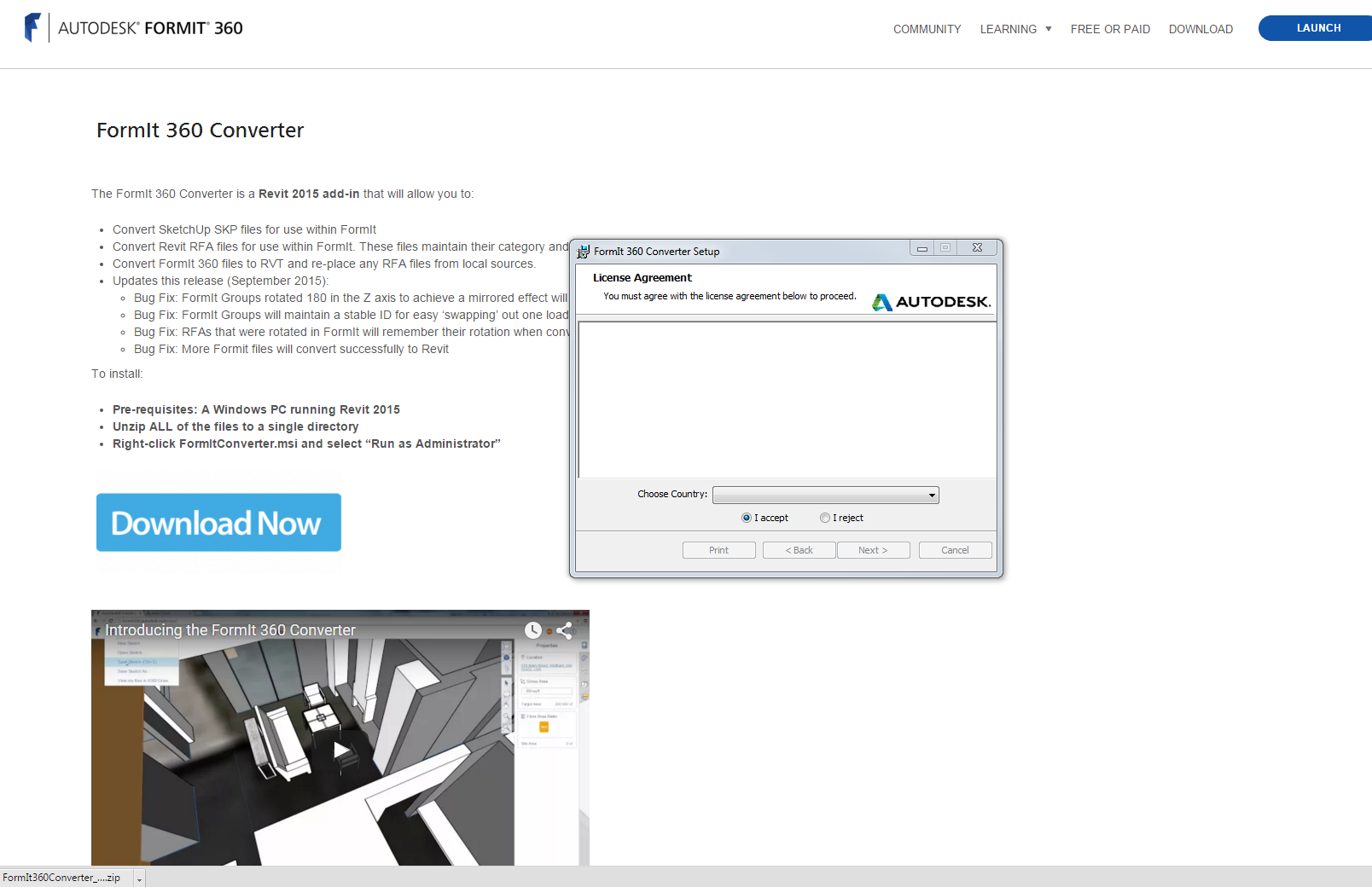This screenshot has width=1372, height=887.
Task: Minimize the FormIt 360 Converter Setup window
Action: coord(922,248)
